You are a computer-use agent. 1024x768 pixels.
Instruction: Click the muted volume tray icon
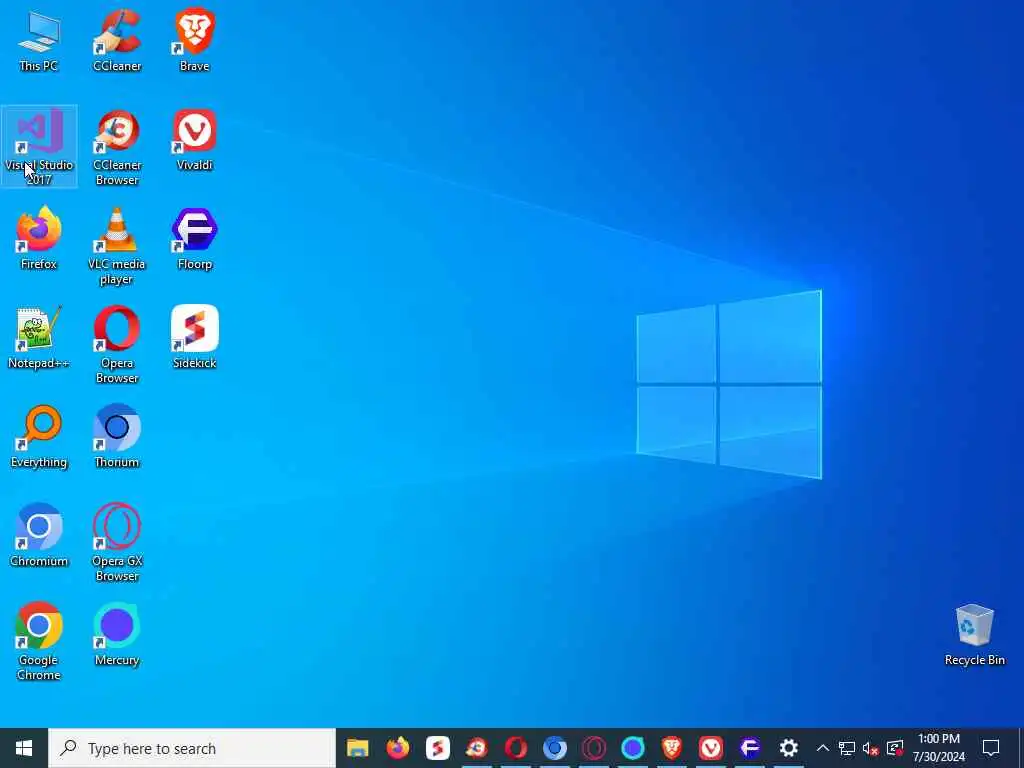click(x=871, y=748)
